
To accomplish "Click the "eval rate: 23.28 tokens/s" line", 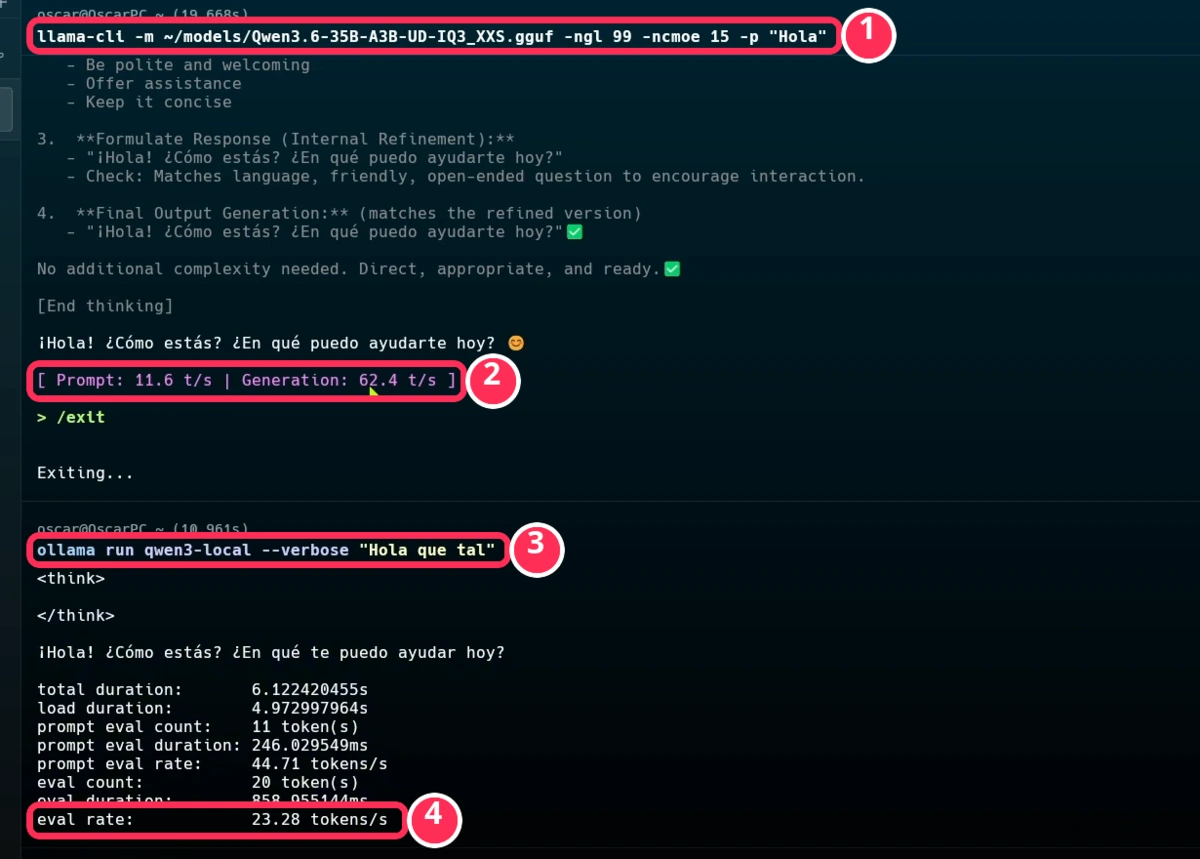I will click(x=212, y=820).
